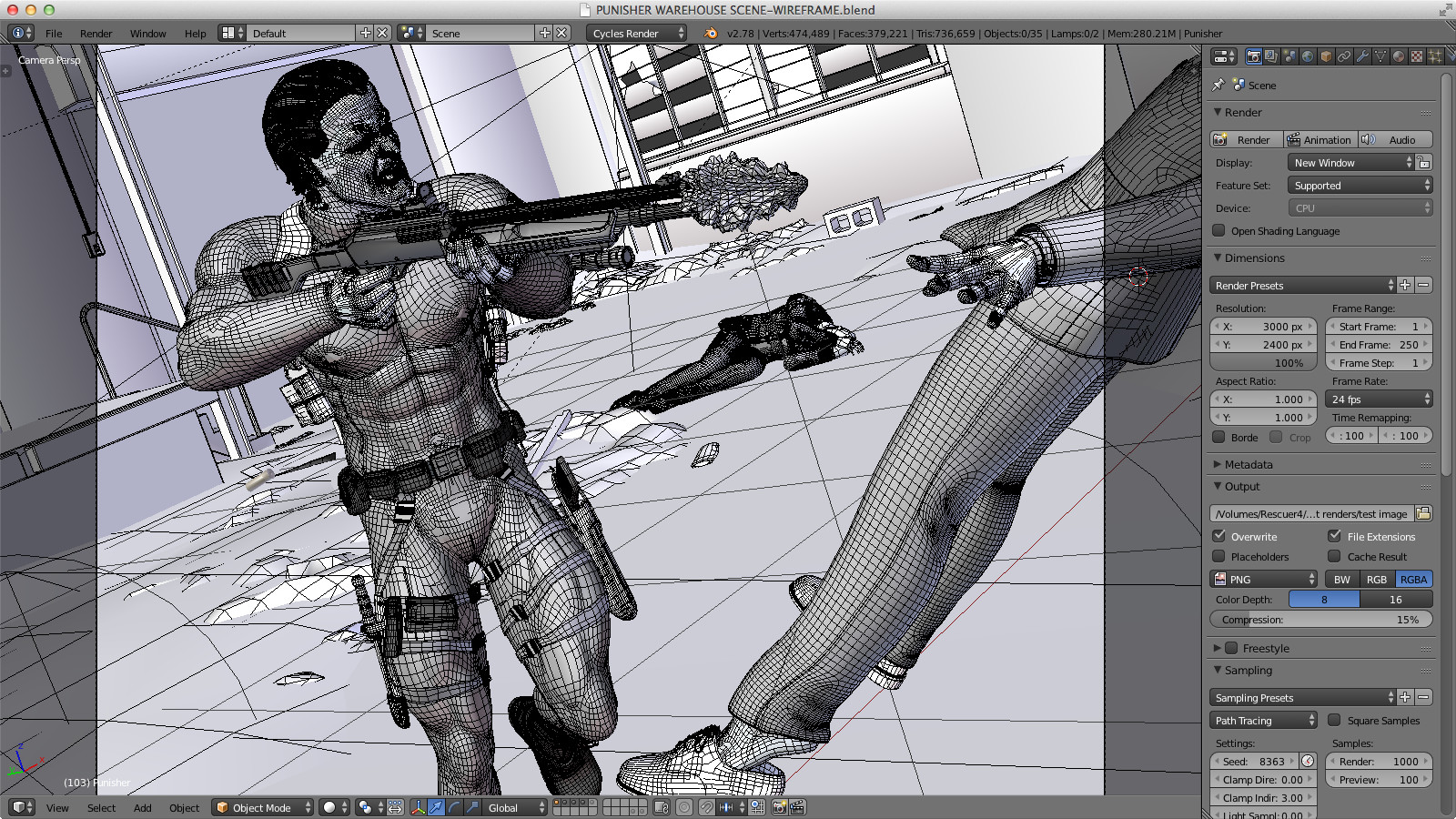
Task: Open the Mesh Data tab (triangle icon)
Action: click(x=1380, y=56)
